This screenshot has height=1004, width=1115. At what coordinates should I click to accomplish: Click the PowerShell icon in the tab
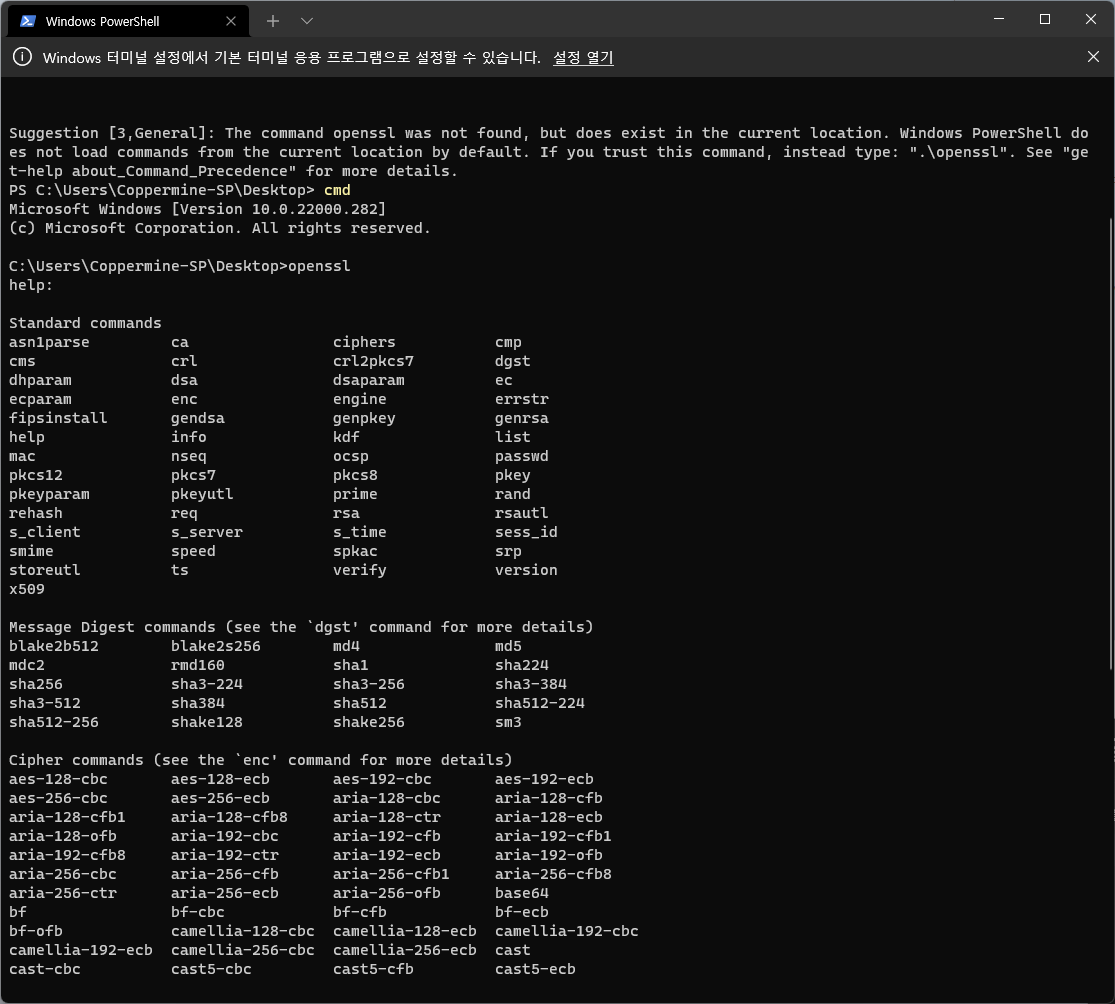click(28, 21)
